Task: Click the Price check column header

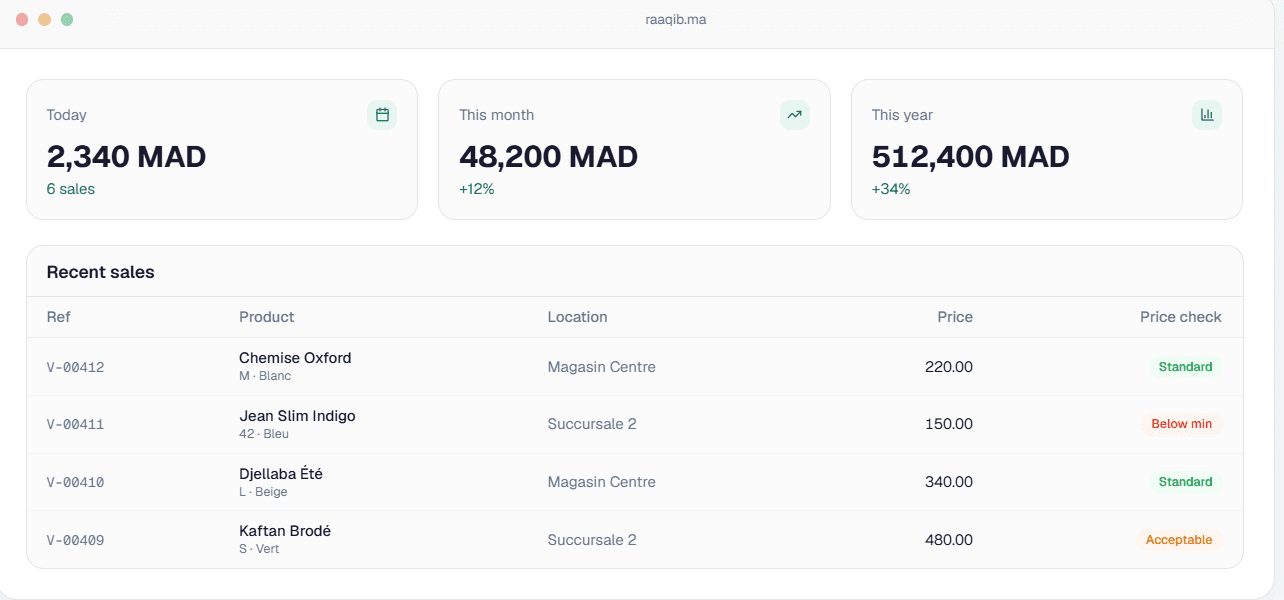Action: (1181, 317)
